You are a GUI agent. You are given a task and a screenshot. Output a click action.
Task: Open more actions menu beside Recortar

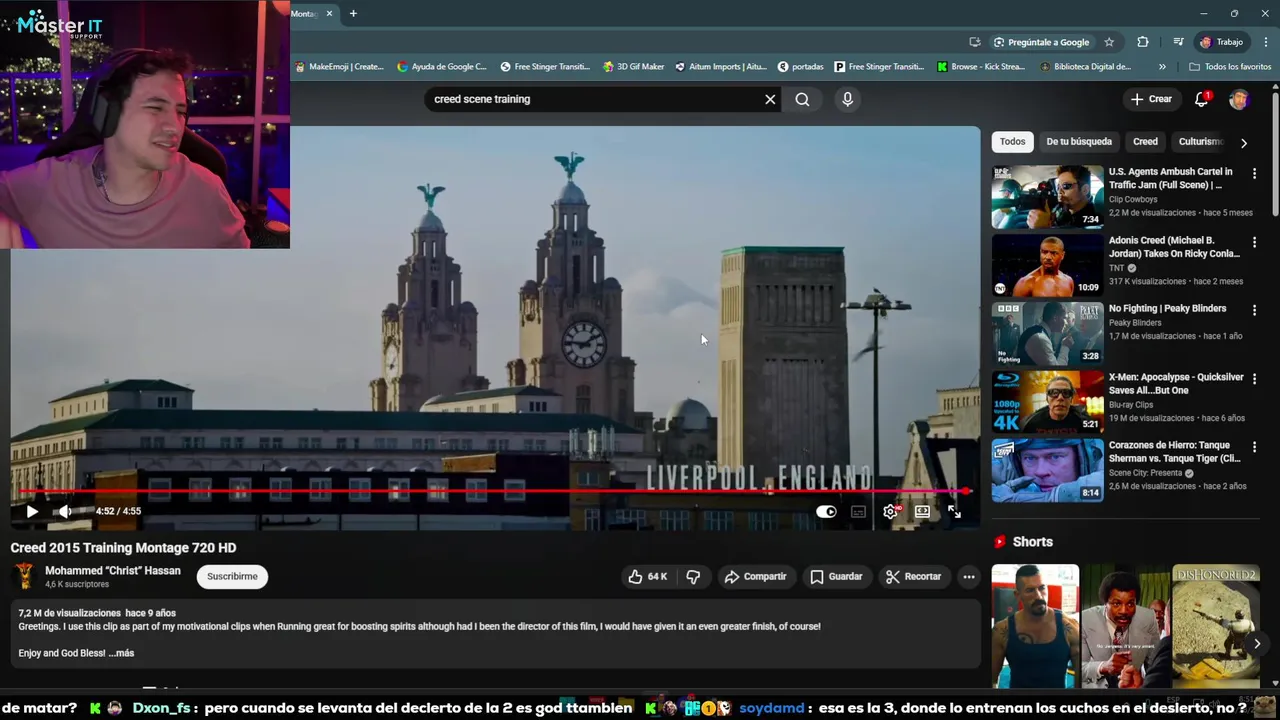[968, 576]
